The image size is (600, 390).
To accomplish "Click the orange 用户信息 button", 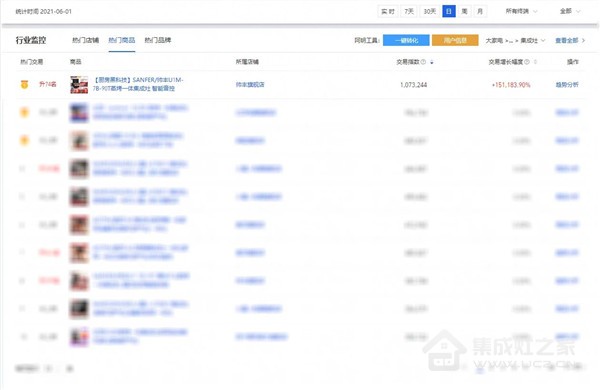I will tap(455, 40).
